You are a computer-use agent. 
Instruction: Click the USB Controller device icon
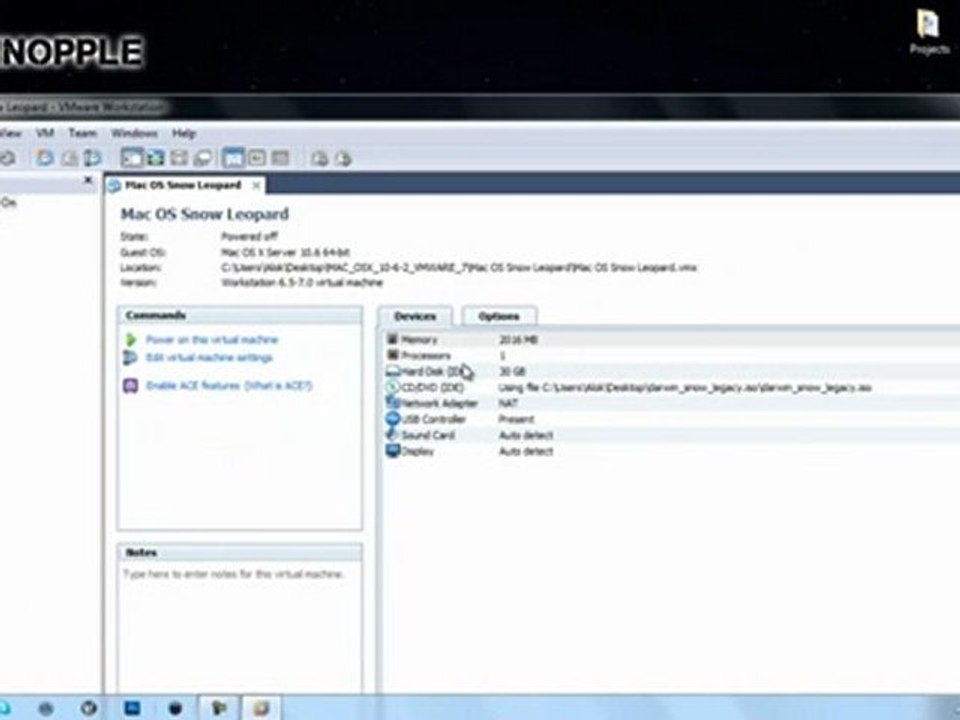pos(392,419)
